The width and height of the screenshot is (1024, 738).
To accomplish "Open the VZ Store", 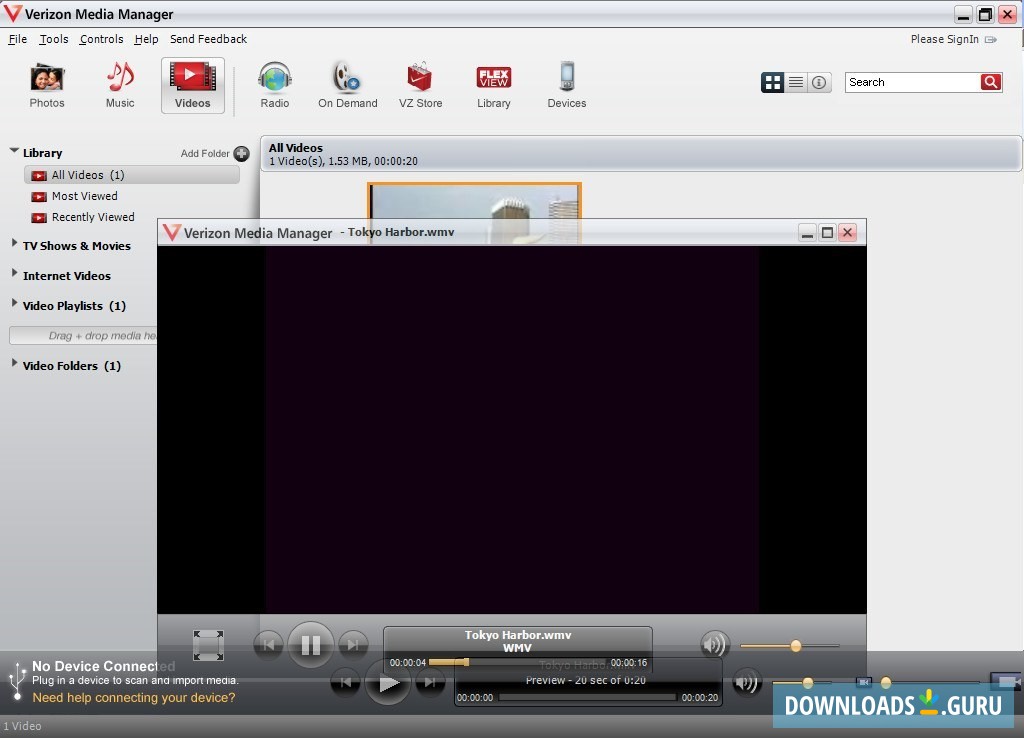I will pos(420,84).
